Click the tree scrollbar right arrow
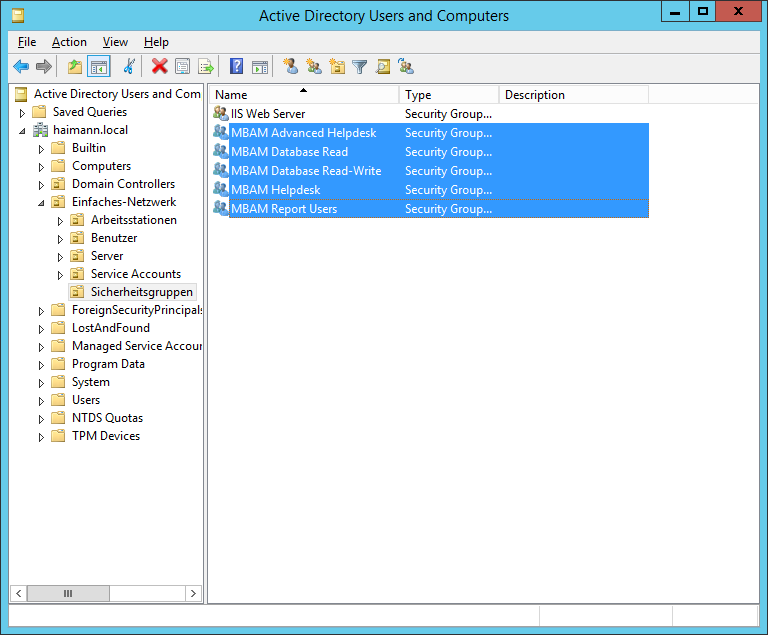This screenshot has height=635, width=768. click(193, 593)
